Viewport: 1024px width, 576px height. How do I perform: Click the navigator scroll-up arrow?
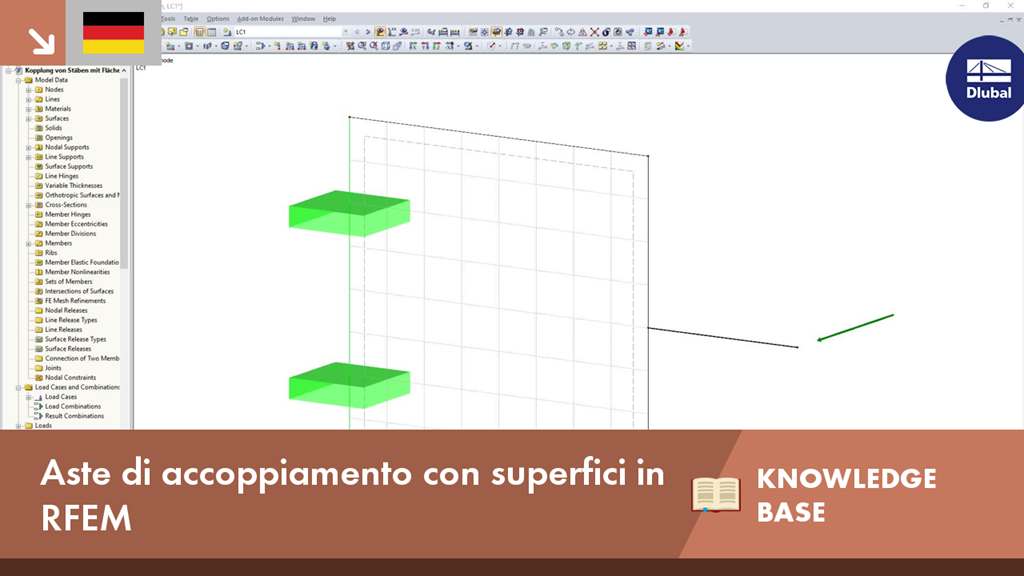tap(124, 71)
